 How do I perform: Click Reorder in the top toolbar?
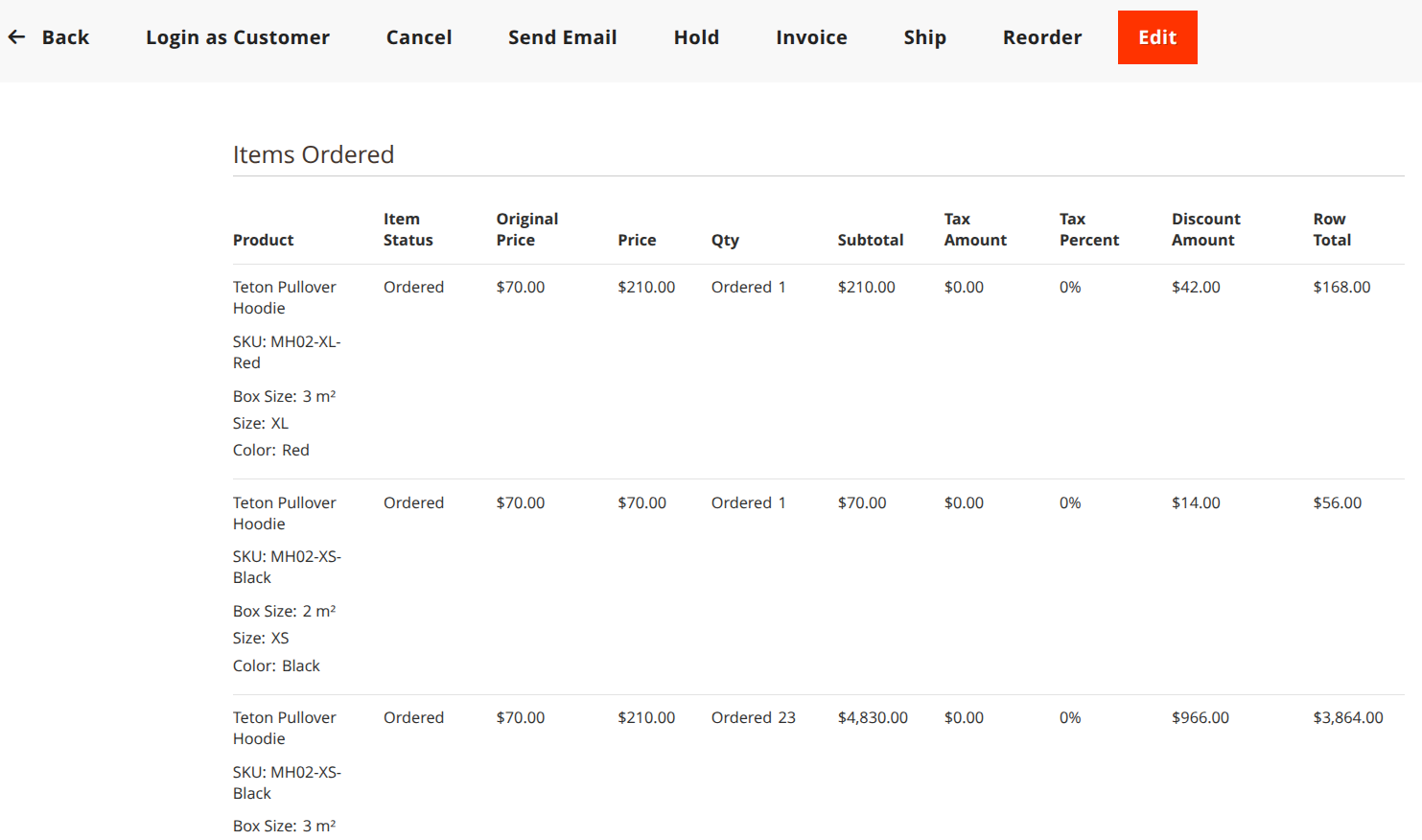(x=1042, y=37)
